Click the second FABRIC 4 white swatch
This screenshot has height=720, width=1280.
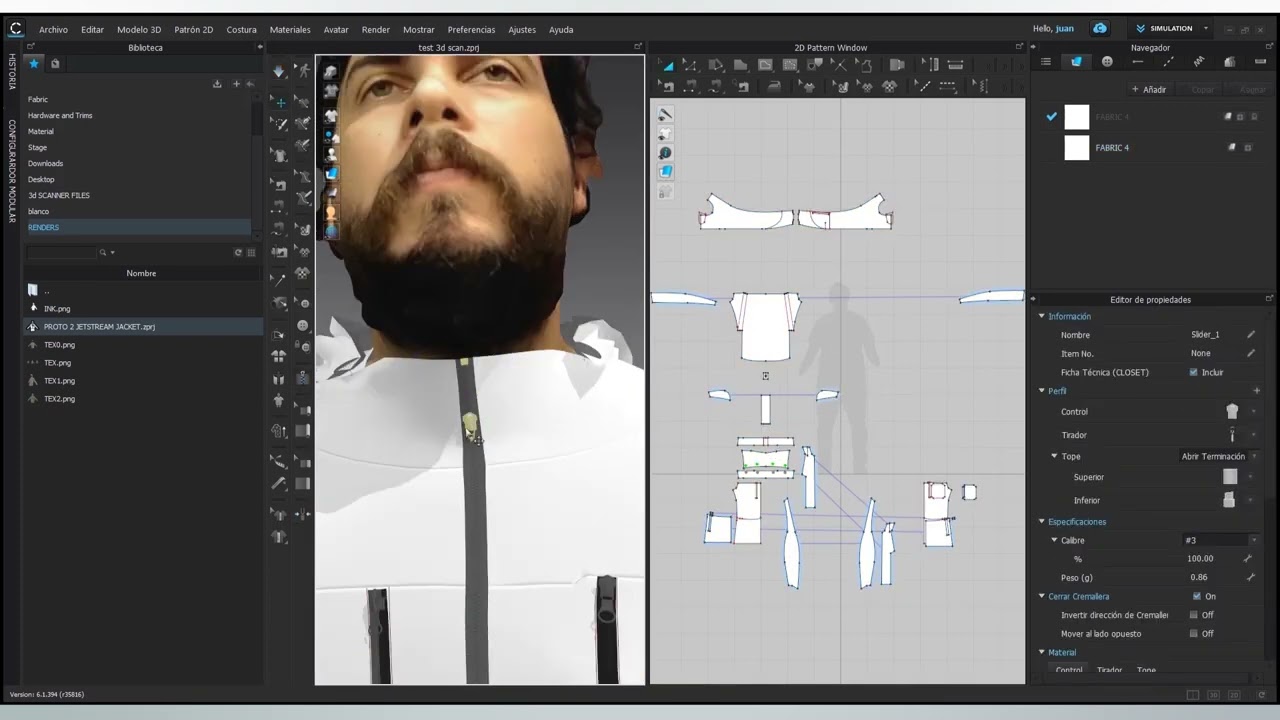(1076, 148)
